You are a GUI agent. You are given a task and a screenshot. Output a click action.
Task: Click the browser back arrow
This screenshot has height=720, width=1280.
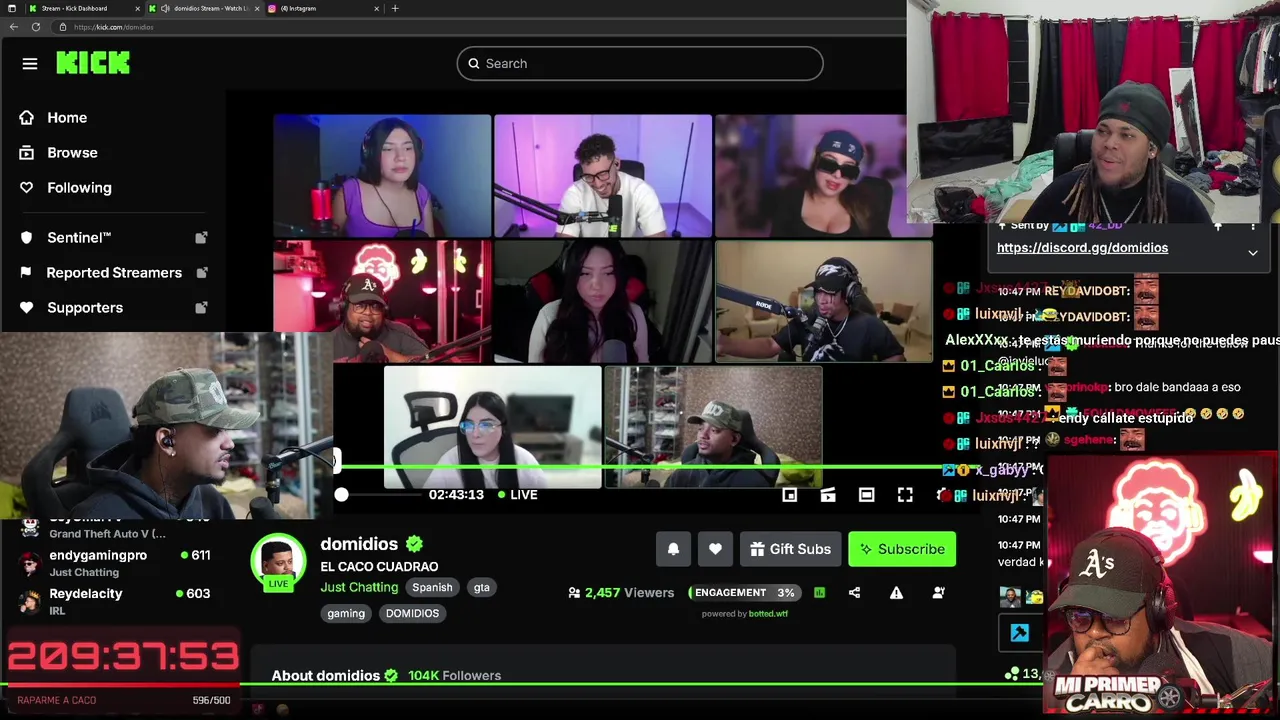tap(14, 27)
